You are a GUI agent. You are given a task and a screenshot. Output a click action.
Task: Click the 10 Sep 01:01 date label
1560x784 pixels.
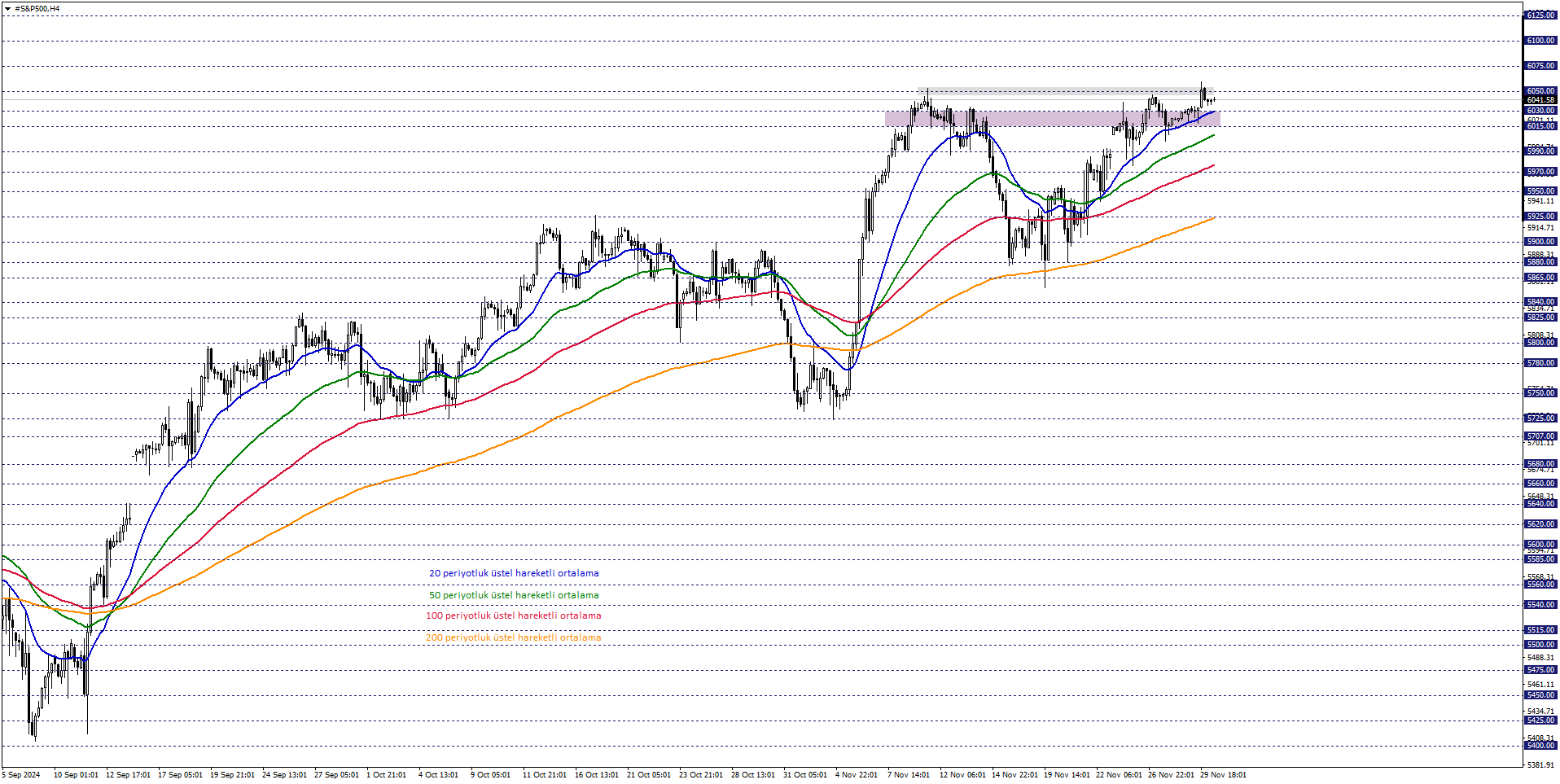(76, 775)
